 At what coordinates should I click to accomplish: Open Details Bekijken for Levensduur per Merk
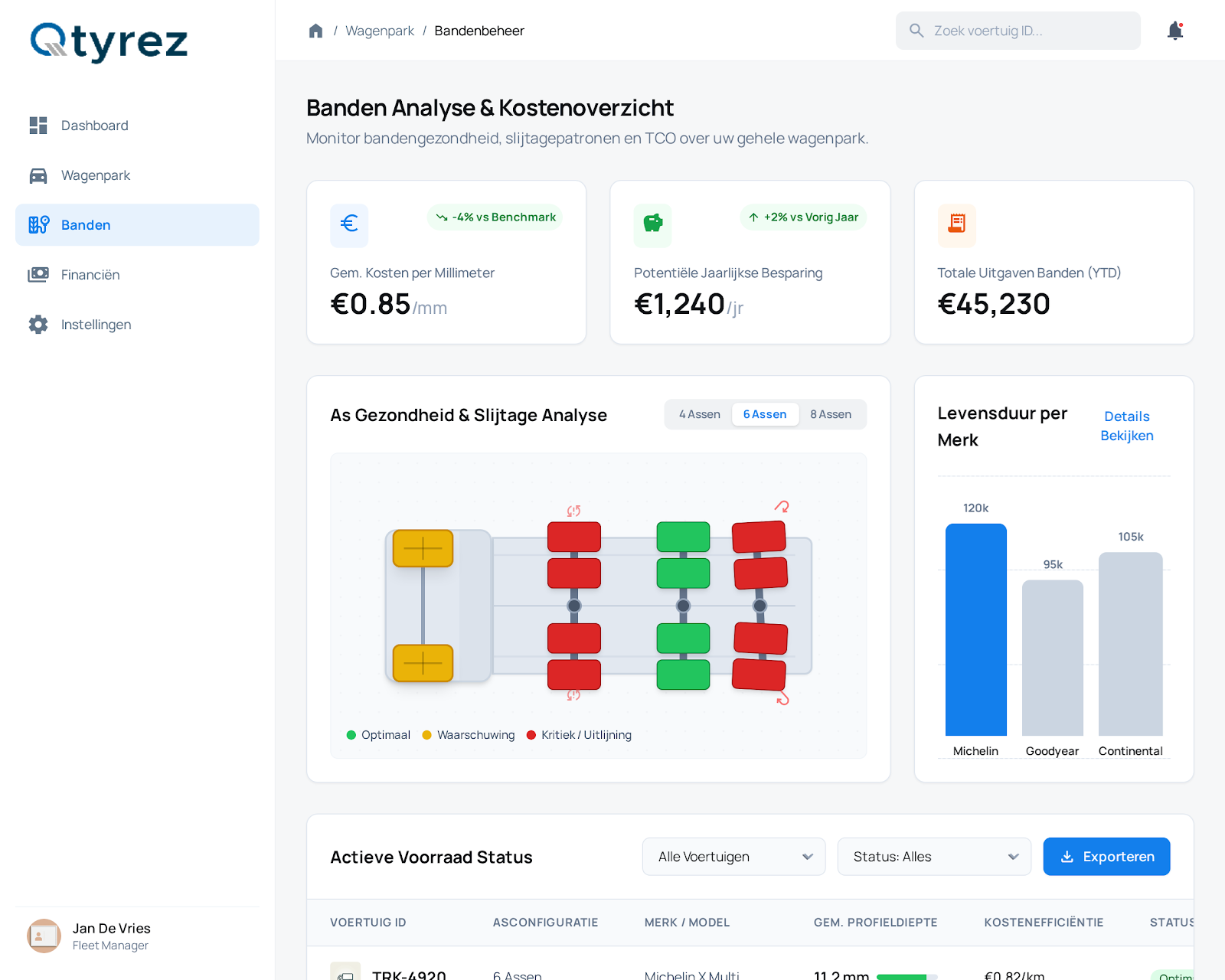pos(1126,426)
